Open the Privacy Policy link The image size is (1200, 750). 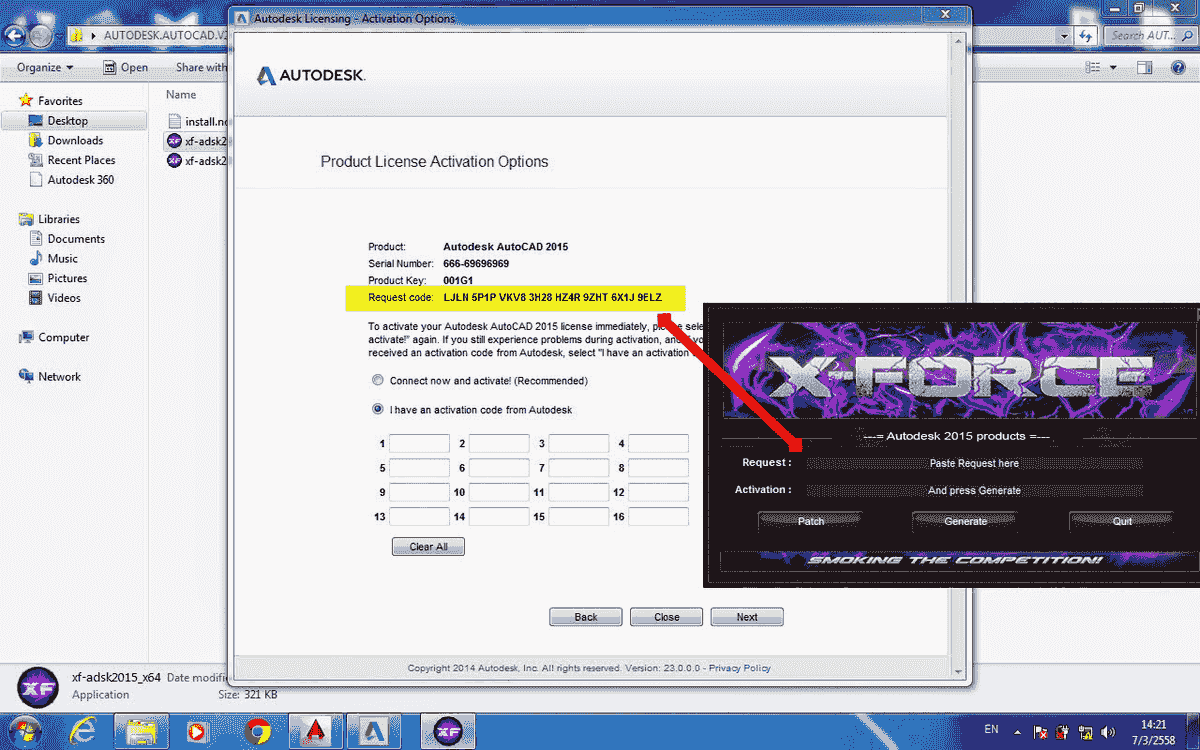click(739, 668)
